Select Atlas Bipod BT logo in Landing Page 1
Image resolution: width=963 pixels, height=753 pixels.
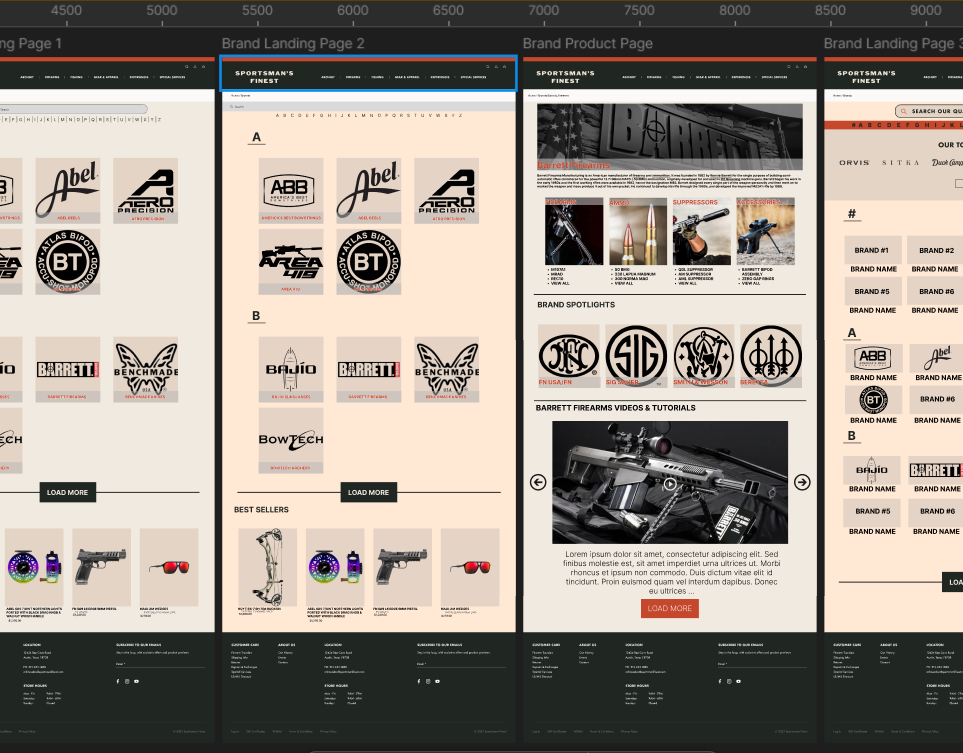68,262
